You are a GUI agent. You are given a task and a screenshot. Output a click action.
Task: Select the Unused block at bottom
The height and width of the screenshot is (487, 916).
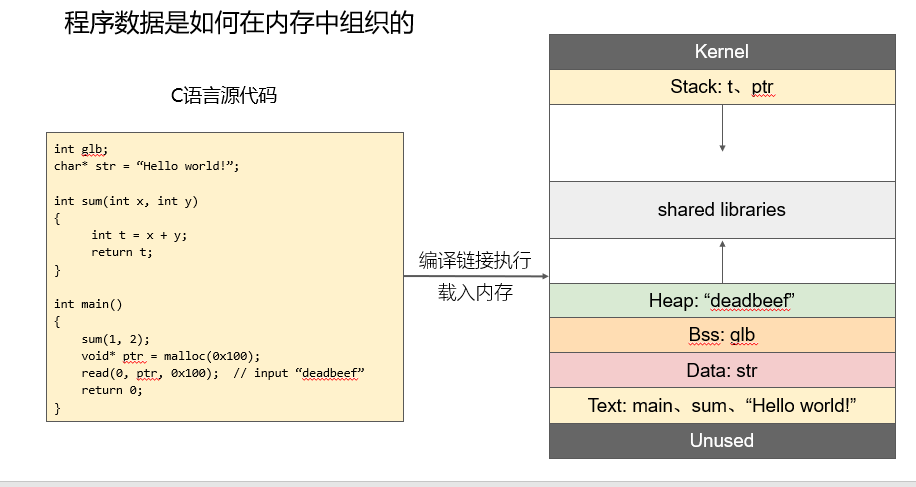721,440
